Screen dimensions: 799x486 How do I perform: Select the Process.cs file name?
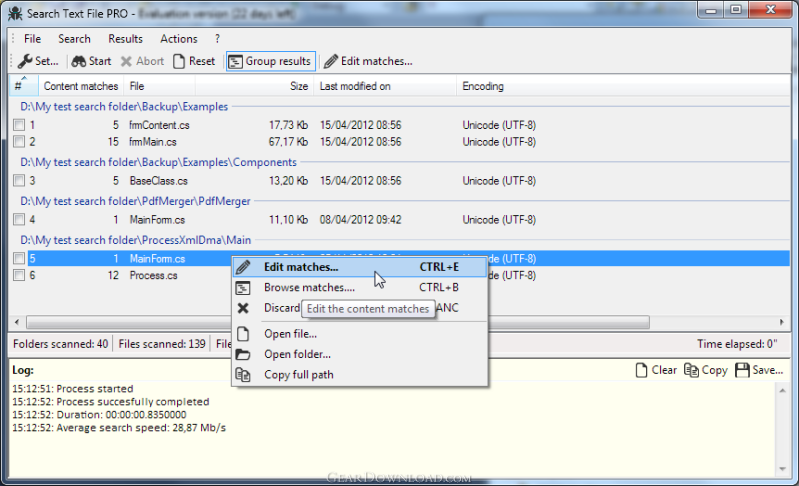[x=153, y=275]
